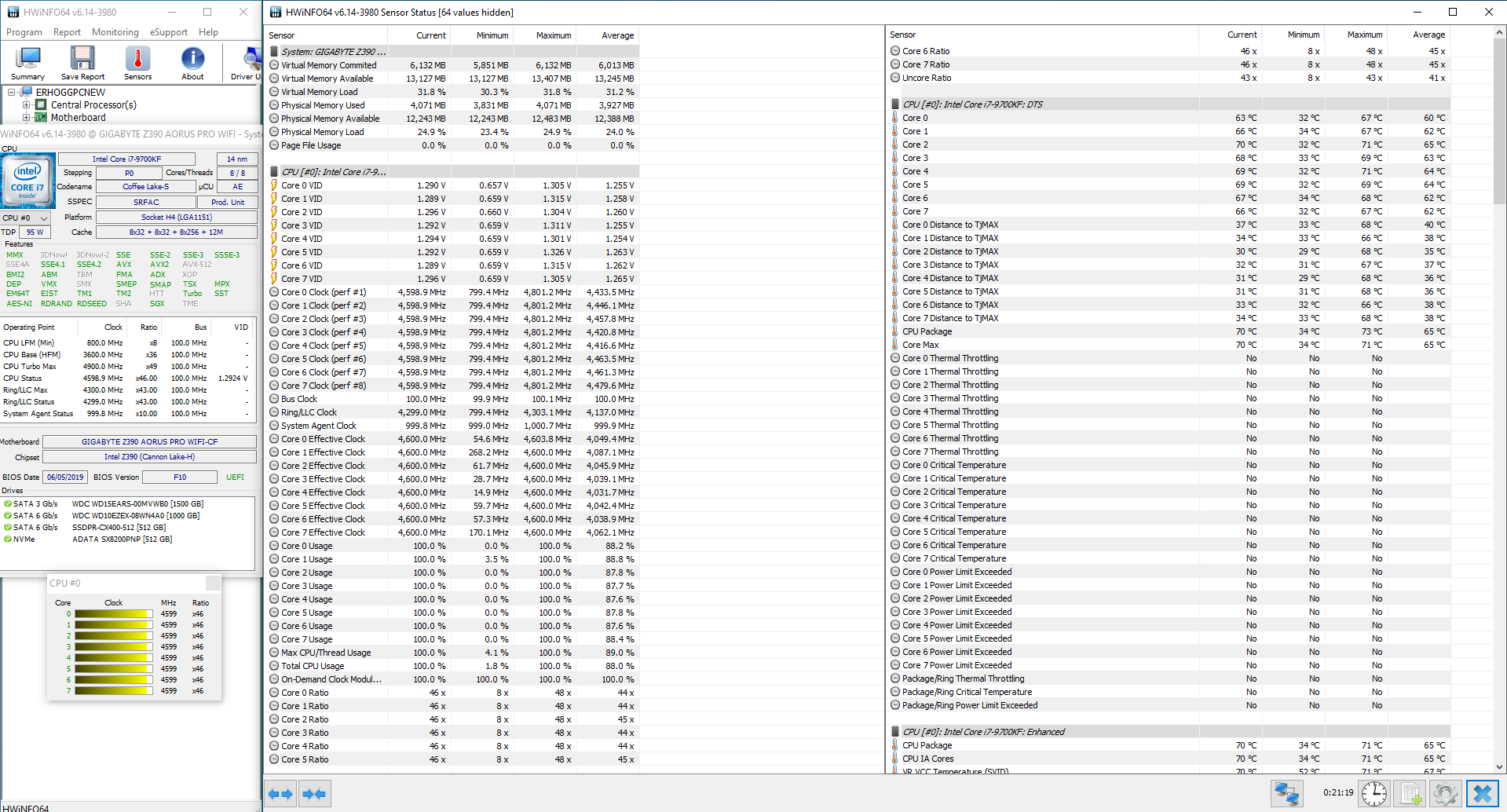
Task: Select the Core 3 Distance to TjMAX row
Action: click(1169, 265)
